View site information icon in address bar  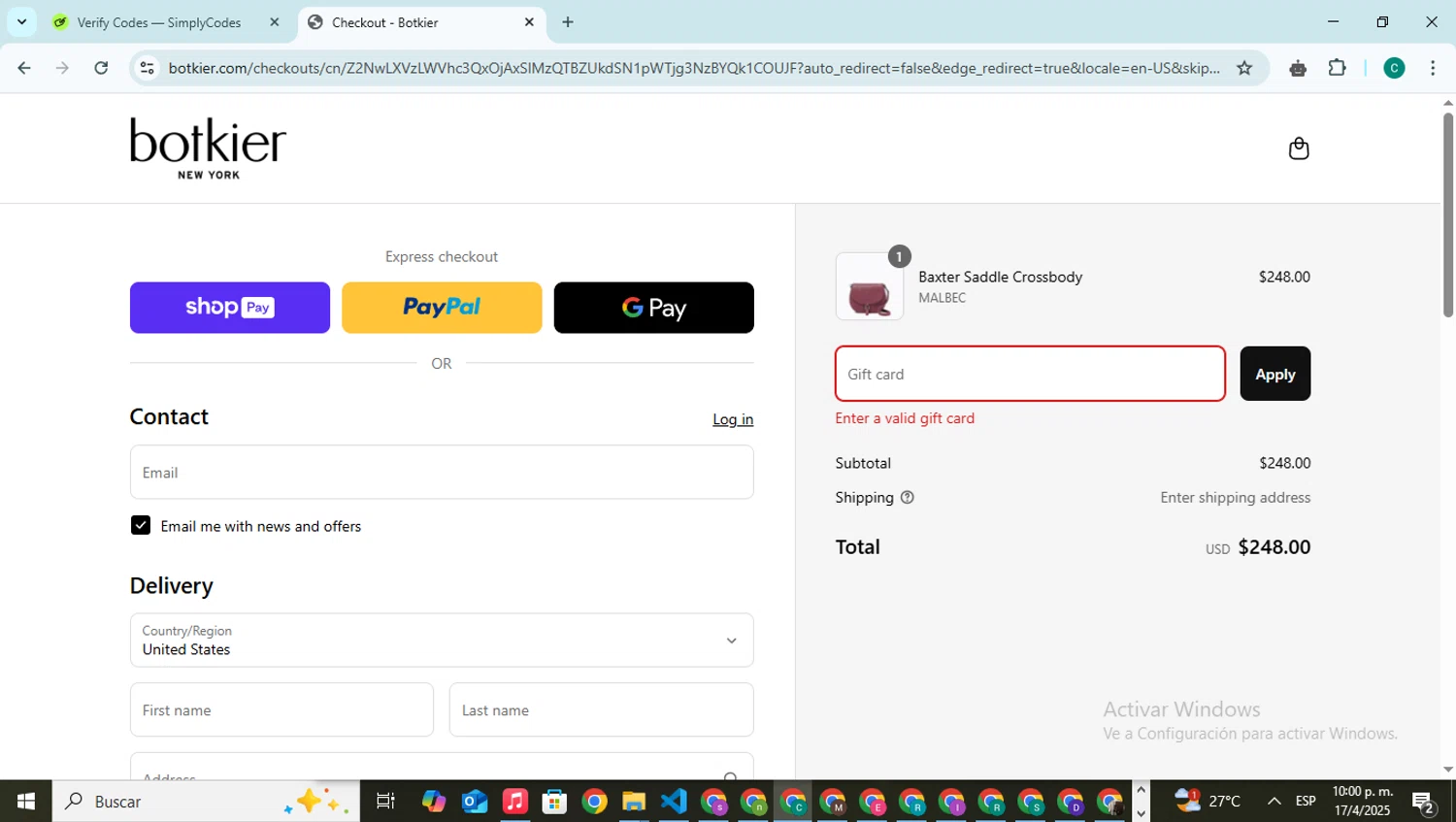pyautogui.click(x=148, y=68)
